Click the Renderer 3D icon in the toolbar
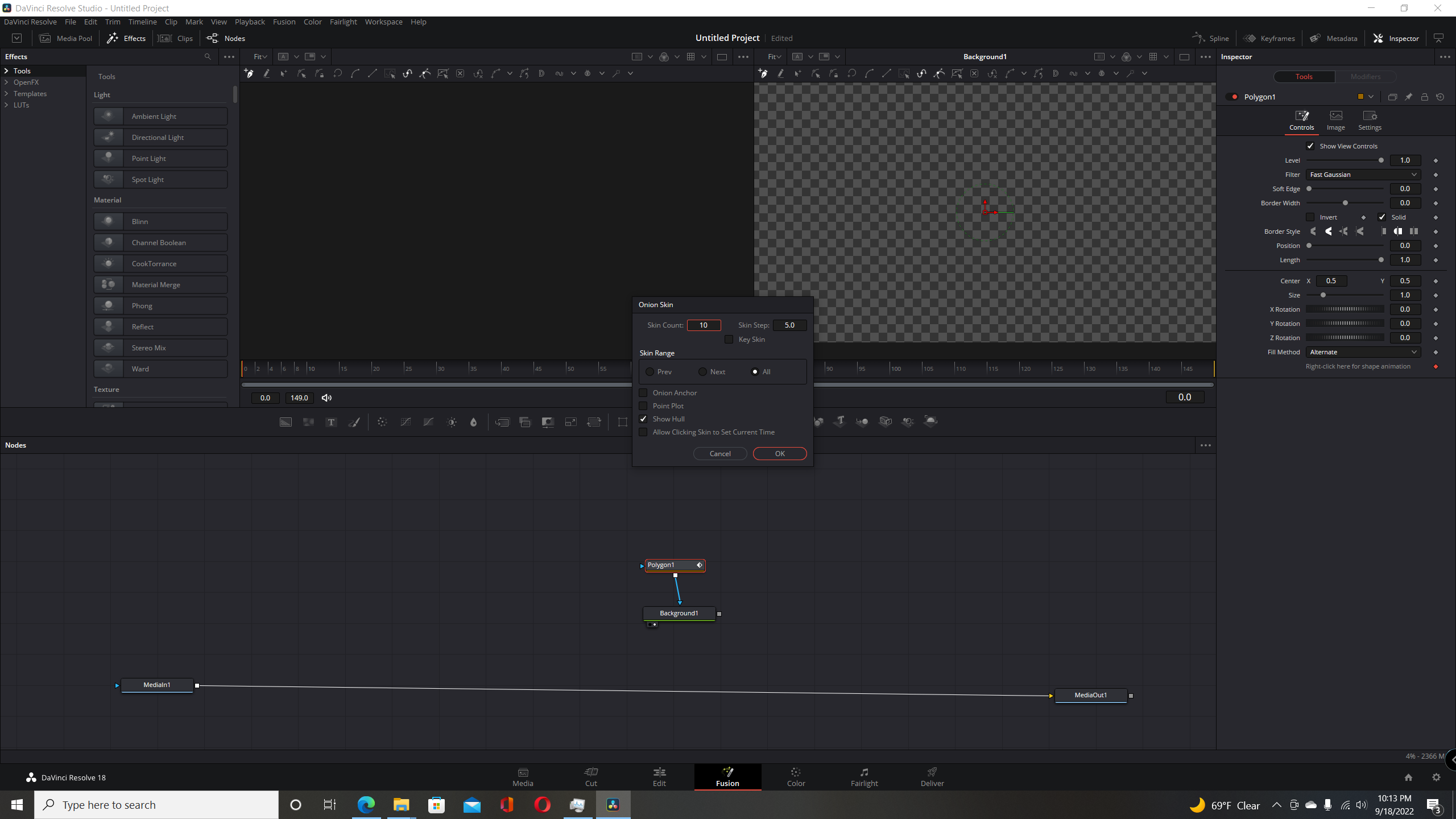Image resolution: width=1456 pixels, height=819 pixels. (x=930, y=421)
